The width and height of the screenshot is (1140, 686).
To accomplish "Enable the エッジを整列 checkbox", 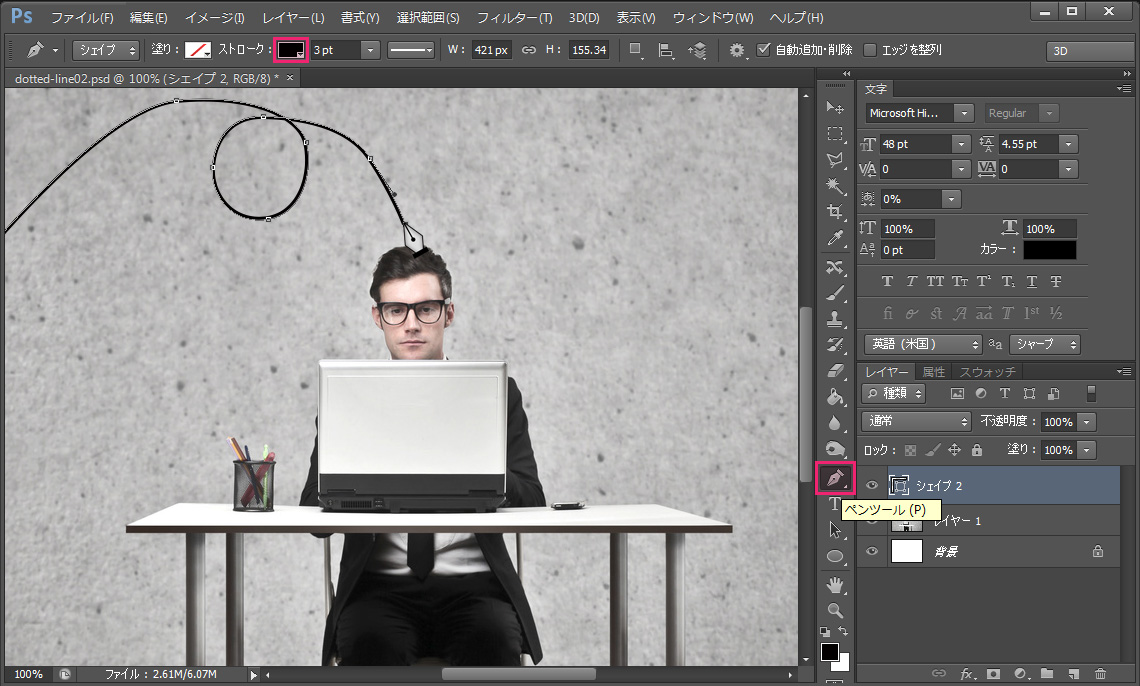I will click(x=870, y=49).
